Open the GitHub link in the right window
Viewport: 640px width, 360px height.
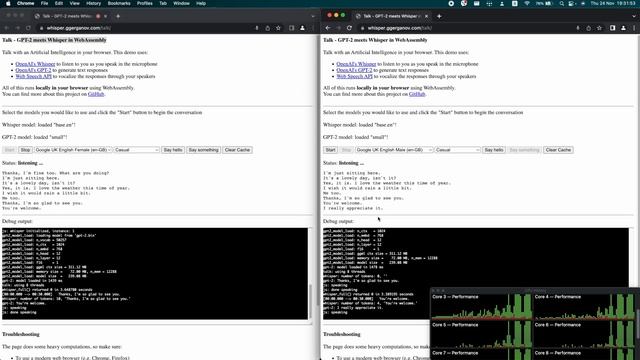(x=417, y=94)
